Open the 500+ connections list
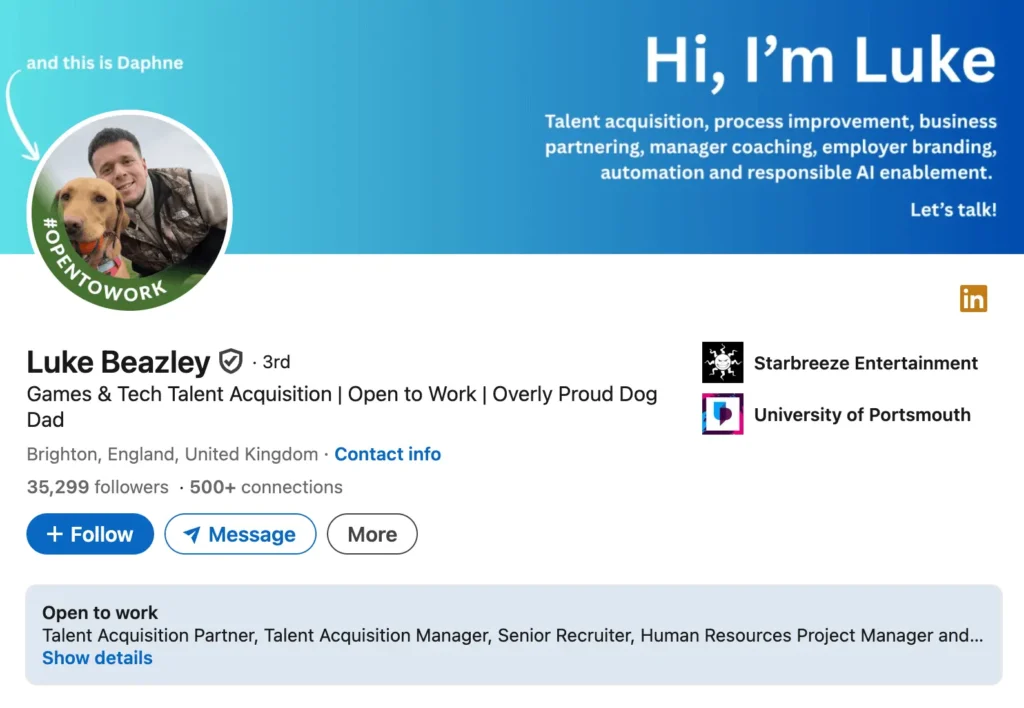 coord(264,487)
